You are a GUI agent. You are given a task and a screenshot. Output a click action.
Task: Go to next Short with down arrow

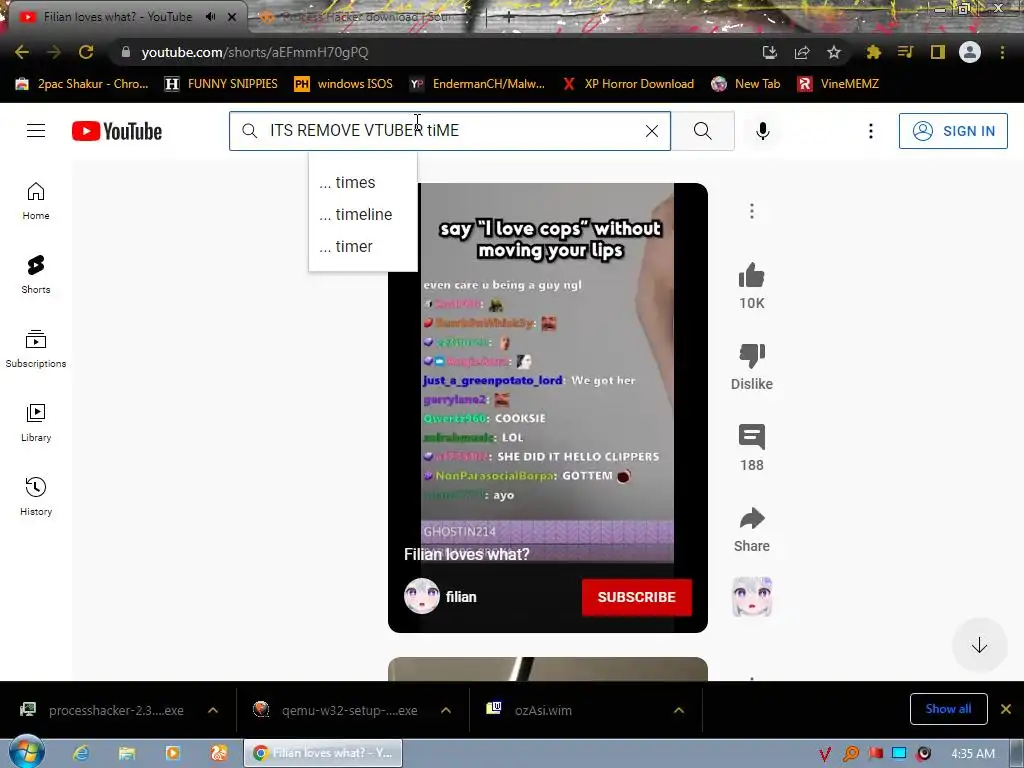pos(979,646)
